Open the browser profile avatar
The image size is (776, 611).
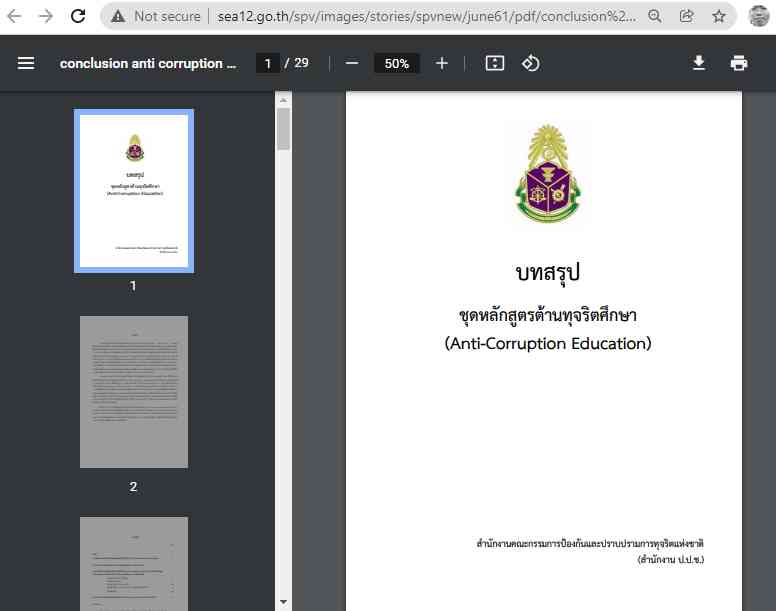click(758, 16)
